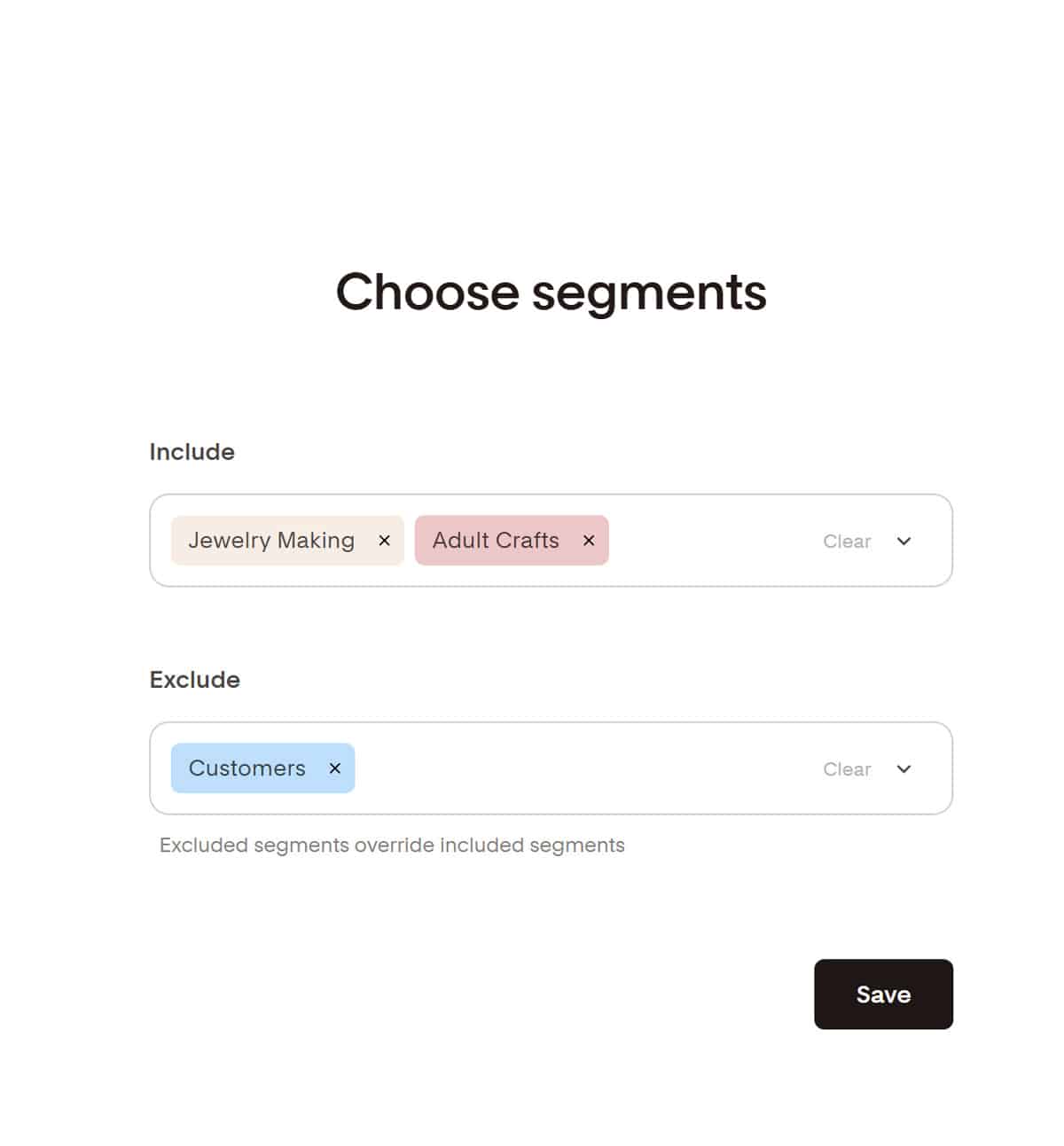Click empty space inside Include field
Viewport: 1064px width, 1146px height.
(709, 541)
